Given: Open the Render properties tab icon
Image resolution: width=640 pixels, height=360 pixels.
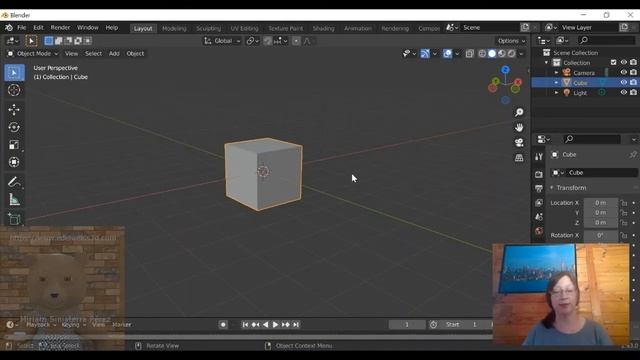Looking at the screenshot, I should (539, 175).
